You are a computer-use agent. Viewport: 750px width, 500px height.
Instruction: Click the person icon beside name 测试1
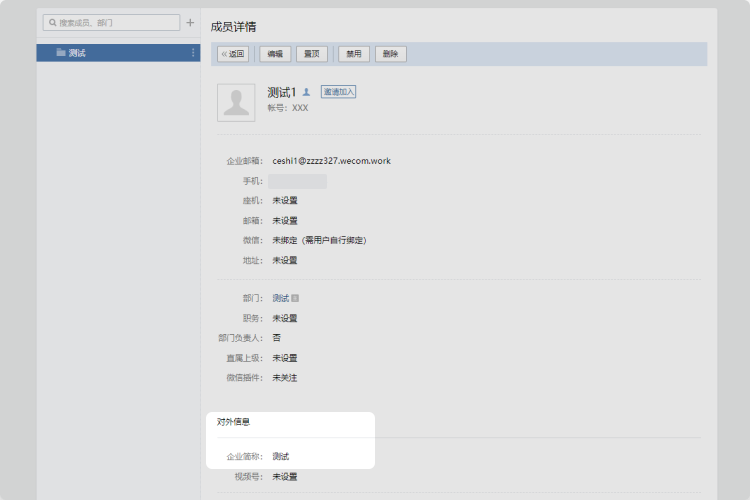tap(306, 92)
